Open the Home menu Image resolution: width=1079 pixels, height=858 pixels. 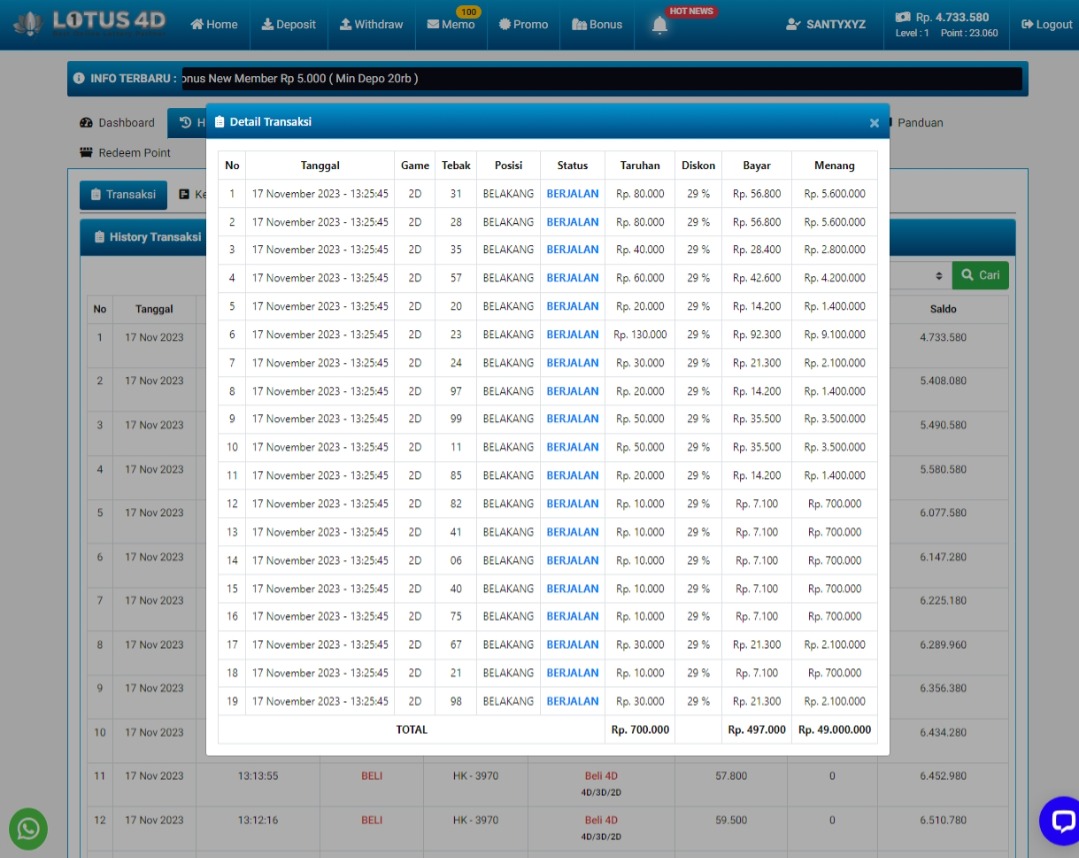(x=214, y=24)
